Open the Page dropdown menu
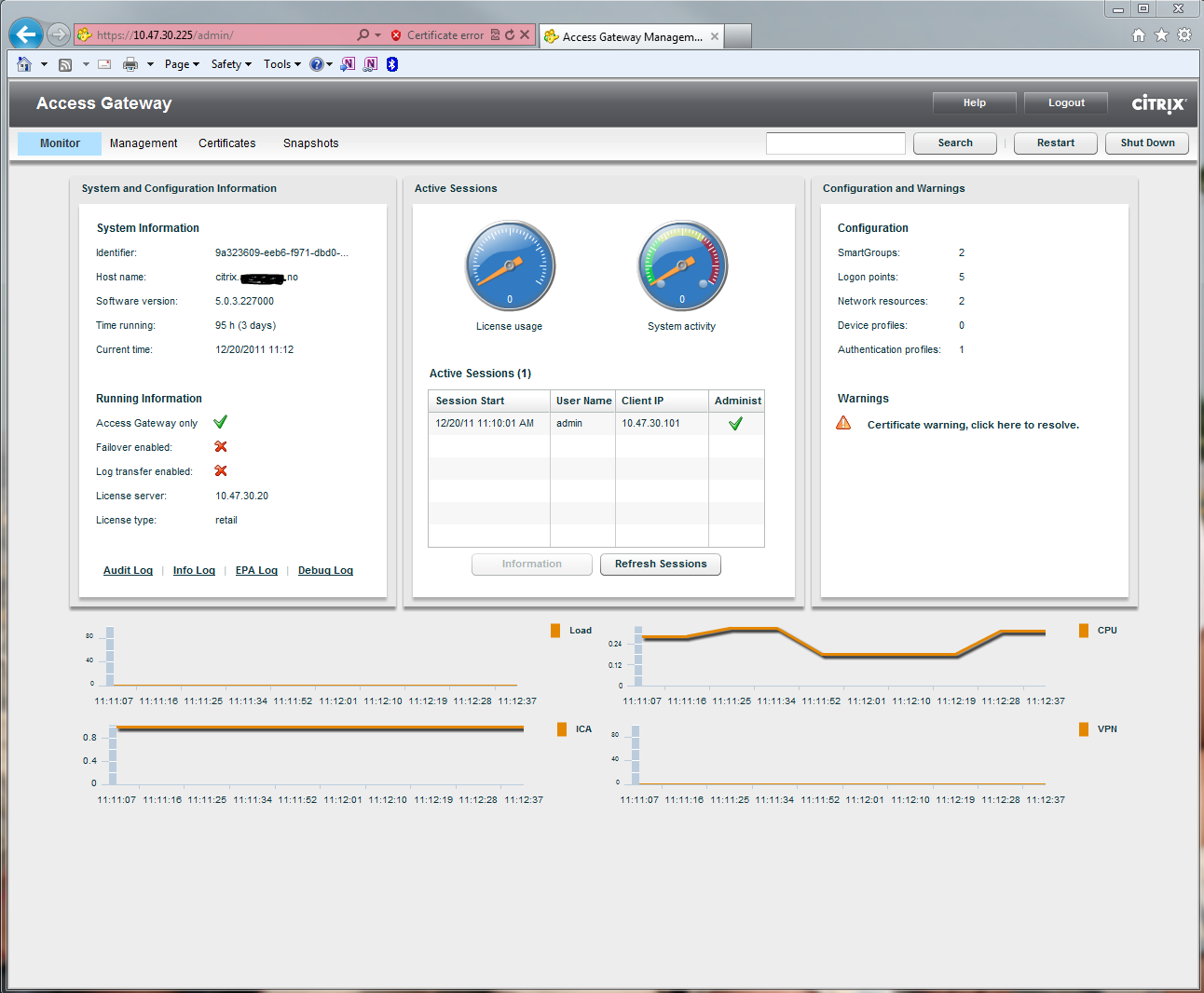Image resolution: width=1204 pixels, height=993 pixels. tap(182, 64)
